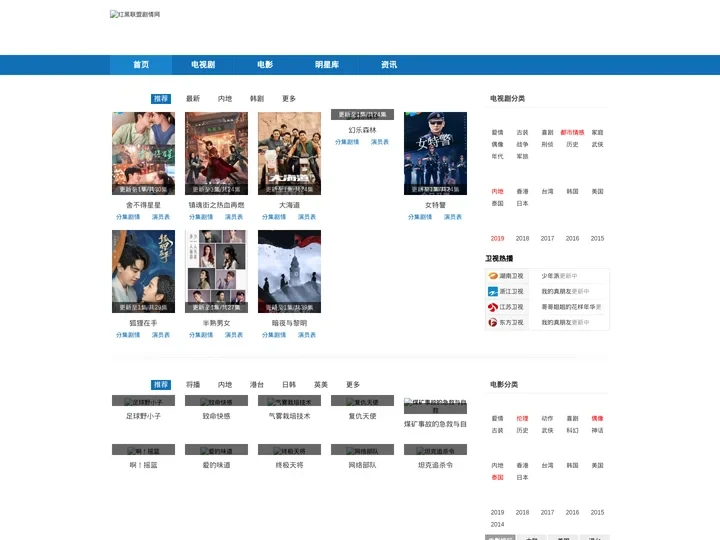Image resolution: width=720 pixels, height=540 pixels.
Task: Switch to the 韩剧 TV drama tab
Action: click(x=257, y=99)
